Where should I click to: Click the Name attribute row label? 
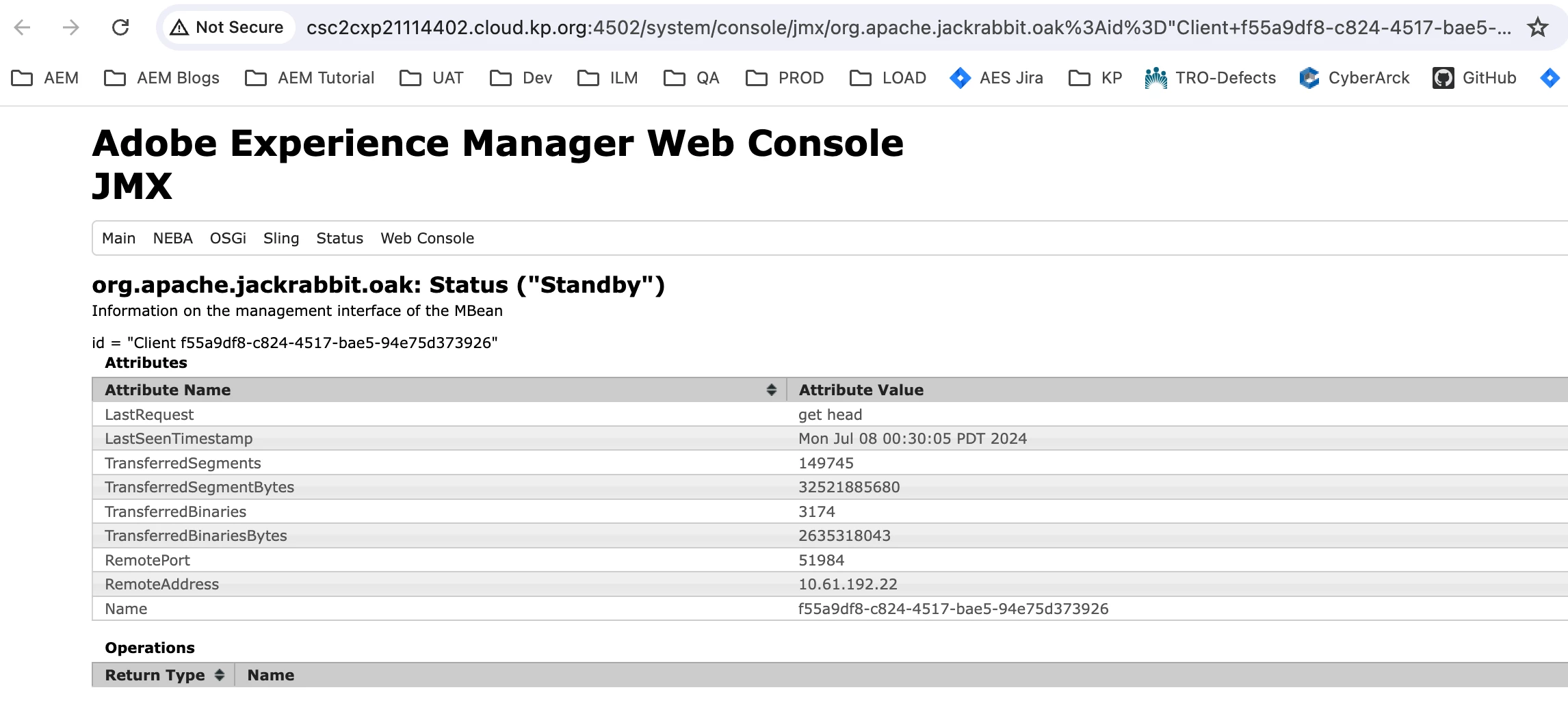pyautogui.click(x=126, y=609)
